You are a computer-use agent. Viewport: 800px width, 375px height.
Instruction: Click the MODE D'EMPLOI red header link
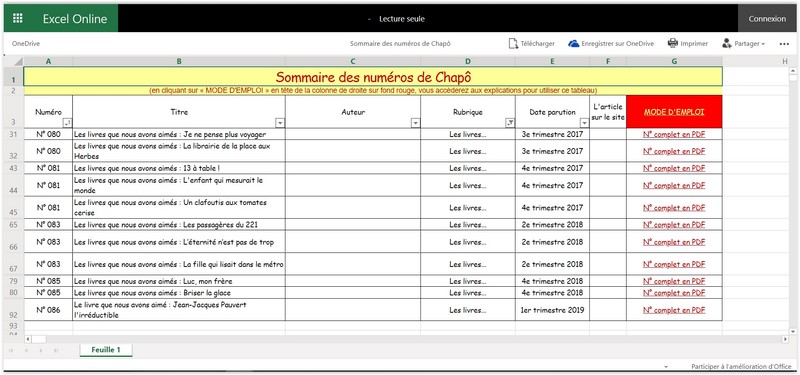point(673,112)
